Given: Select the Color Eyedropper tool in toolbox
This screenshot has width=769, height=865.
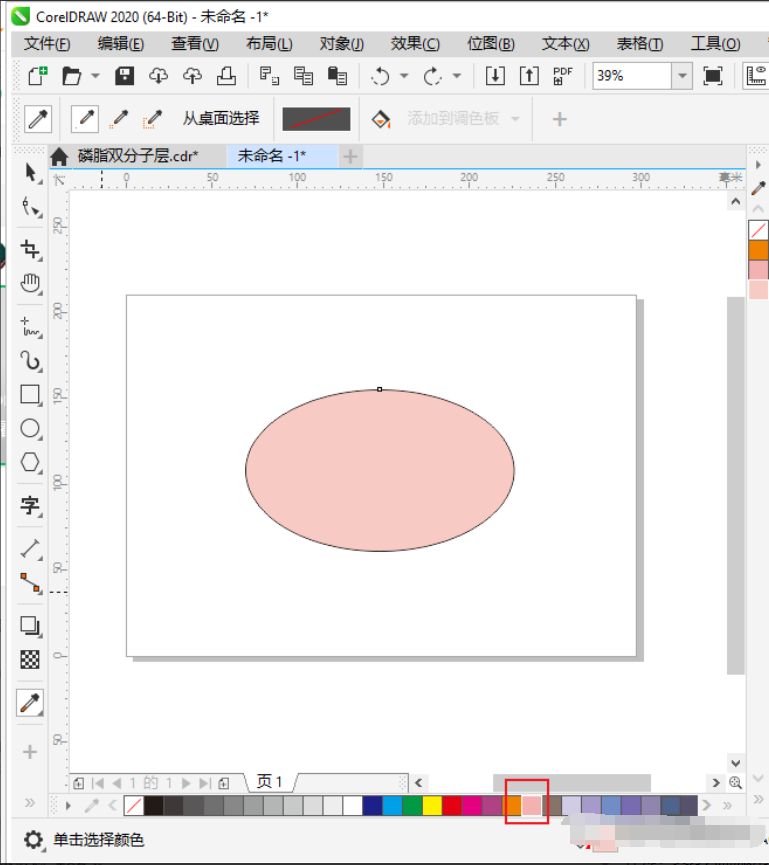Looking at the screenshot, I should point(30,703).
